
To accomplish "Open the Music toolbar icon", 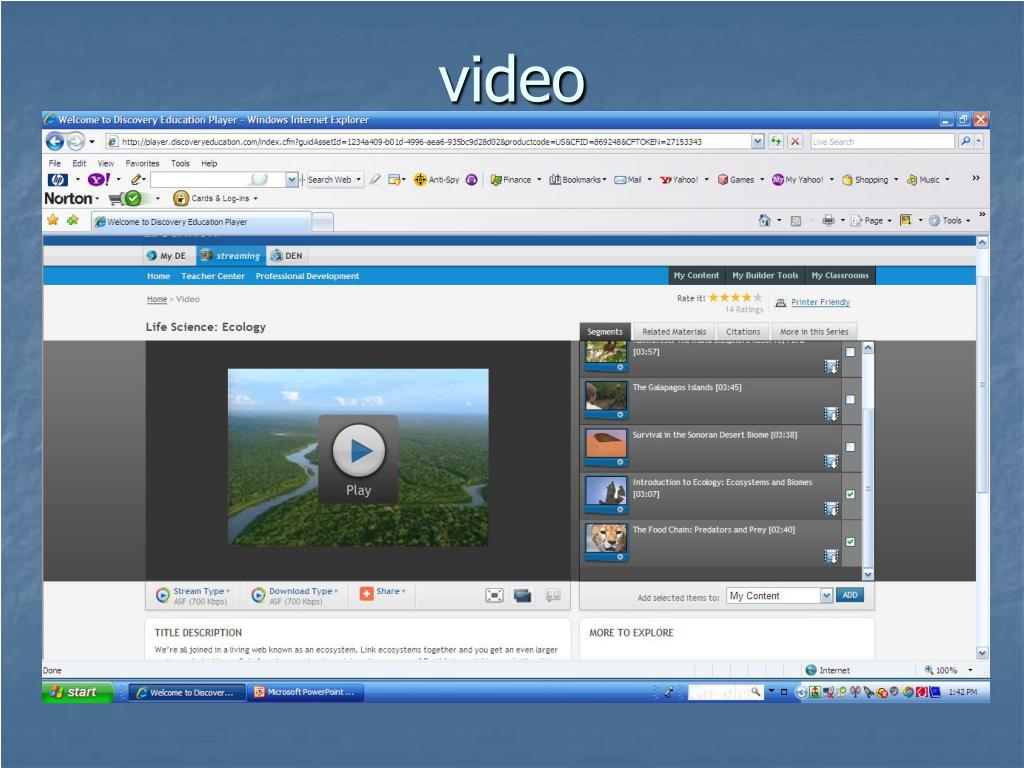I will click(x=923, y=180).
